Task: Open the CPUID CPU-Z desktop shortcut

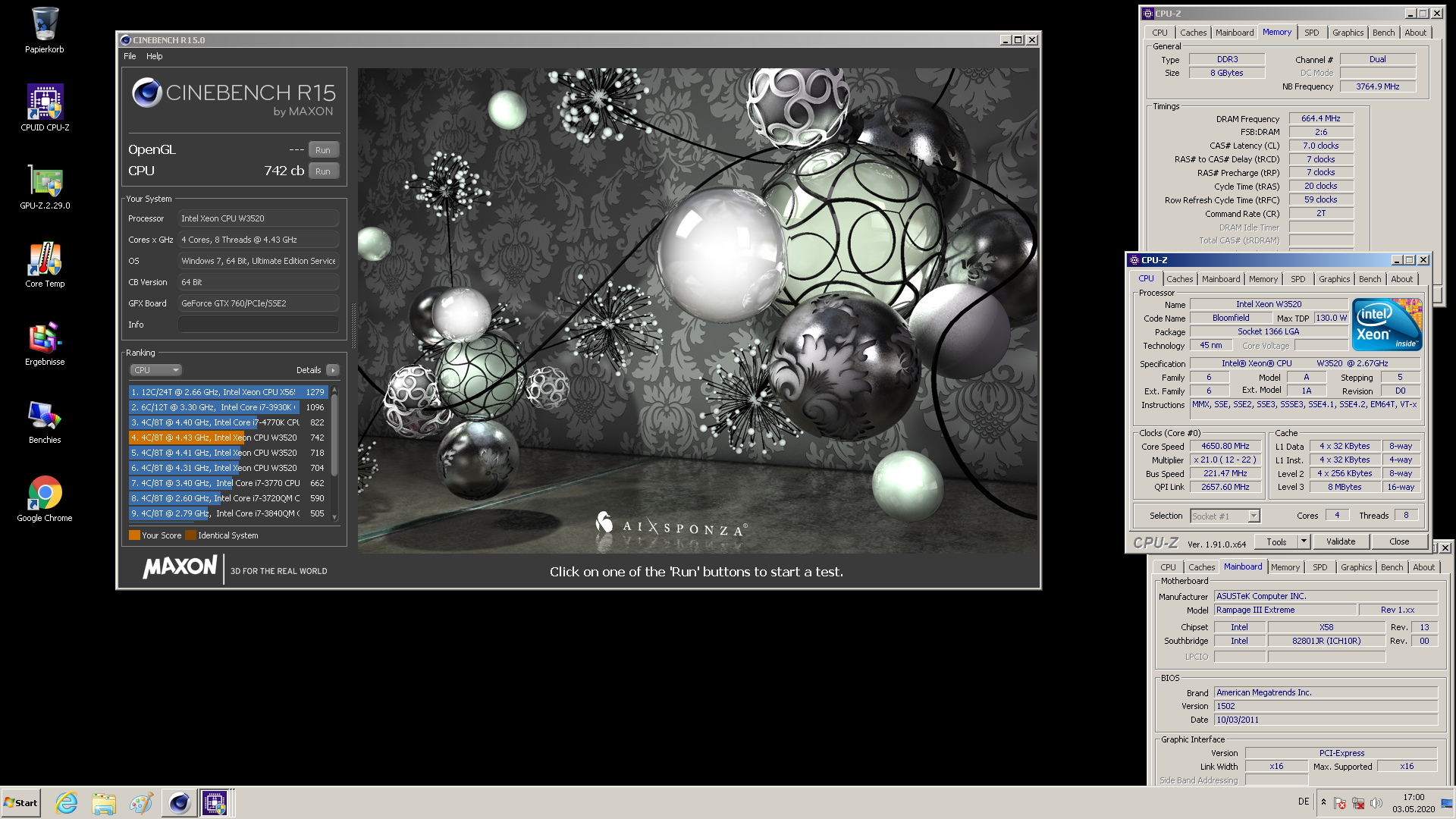Action: coord(45,108)
